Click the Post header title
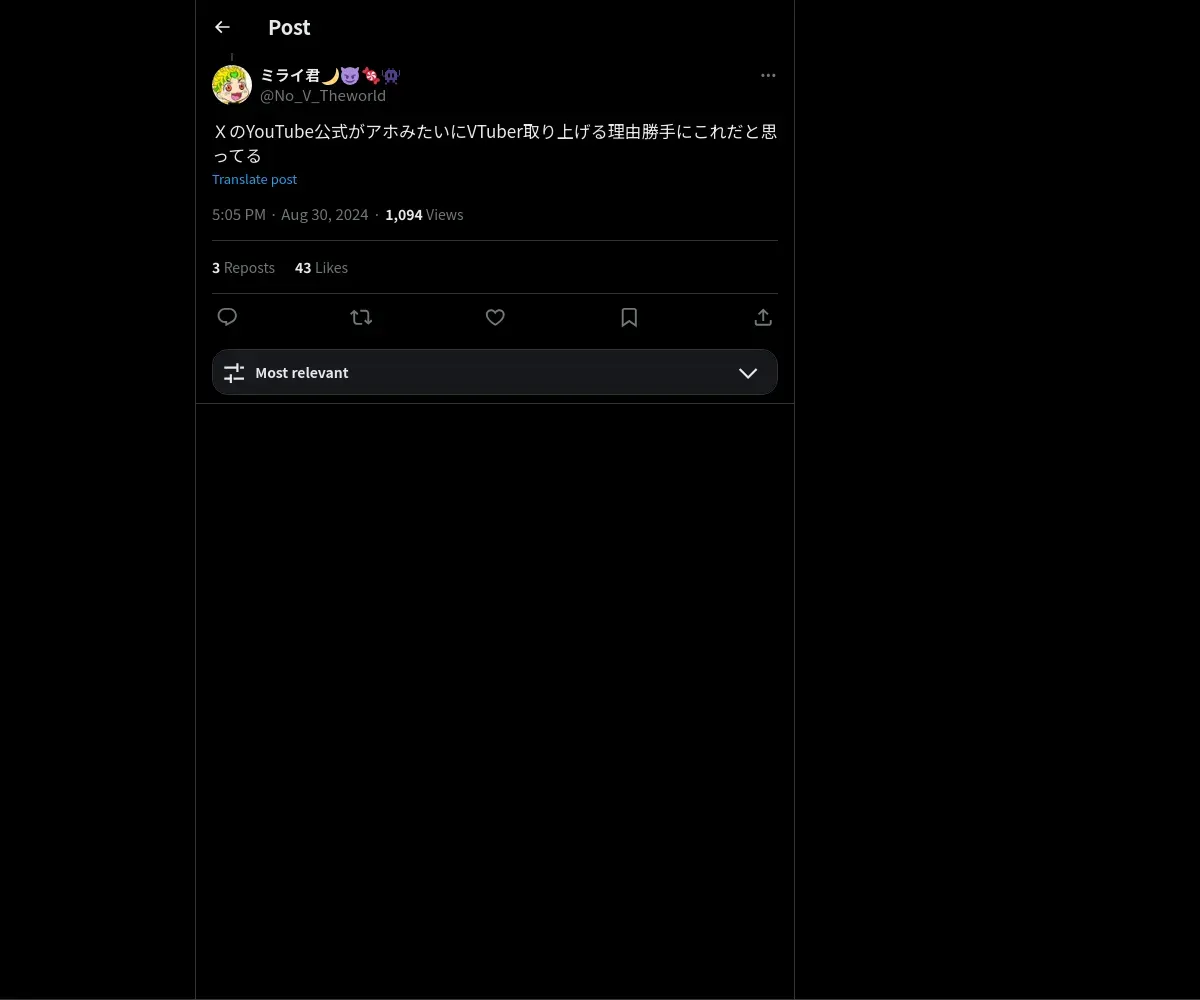Screen dimensions: 1200x1000 [289, 27]
